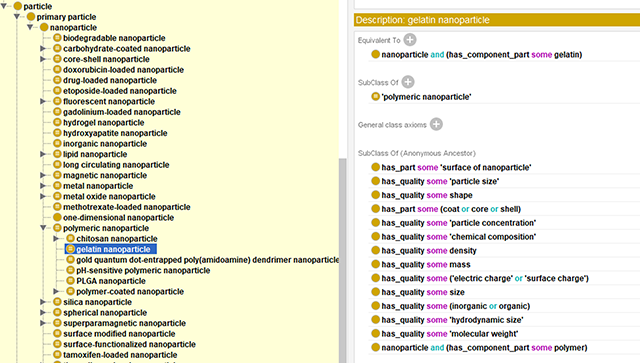Open 'surface of nanoparticle' class link
The image size is (640, 363).
[x=485, y=167]
